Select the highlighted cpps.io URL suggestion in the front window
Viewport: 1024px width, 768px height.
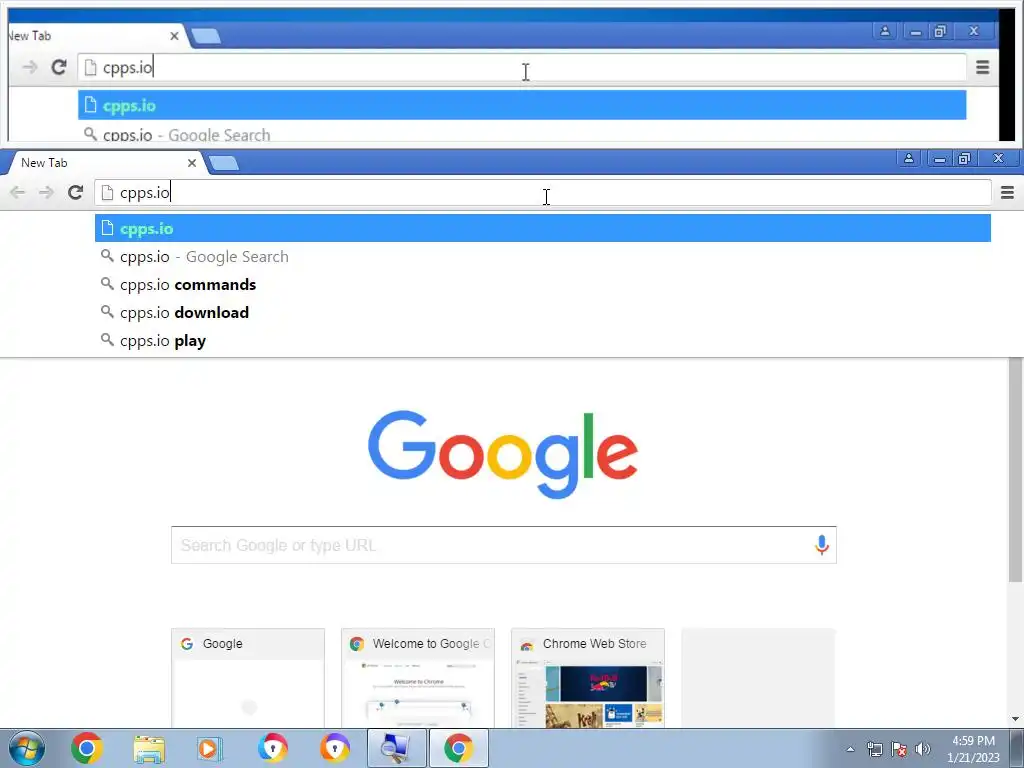pyautogui.click(x=543, y=229)
